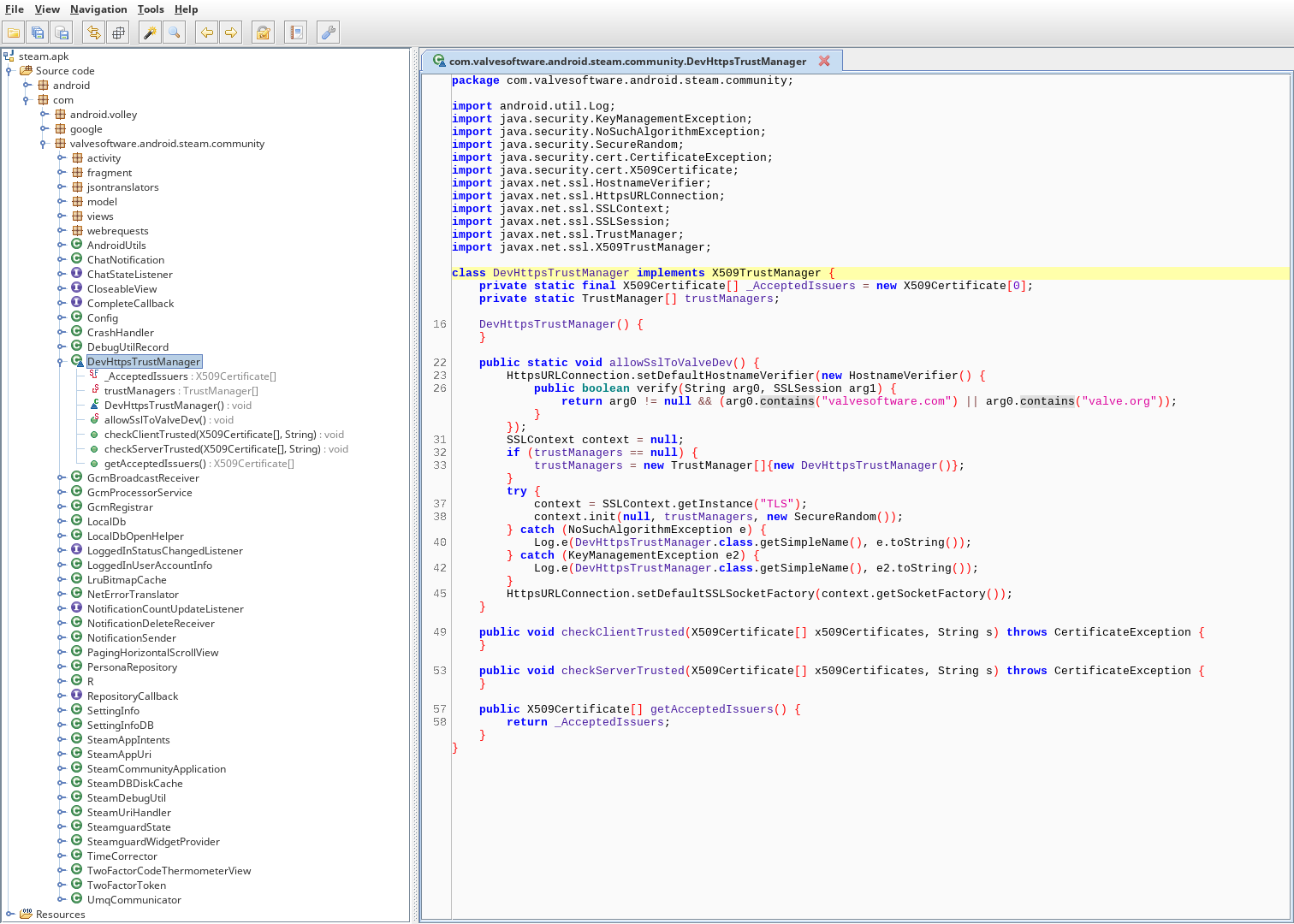Go forward with the right arrow icon
The width and height of the screenshot is (1294, 924).
231,33
